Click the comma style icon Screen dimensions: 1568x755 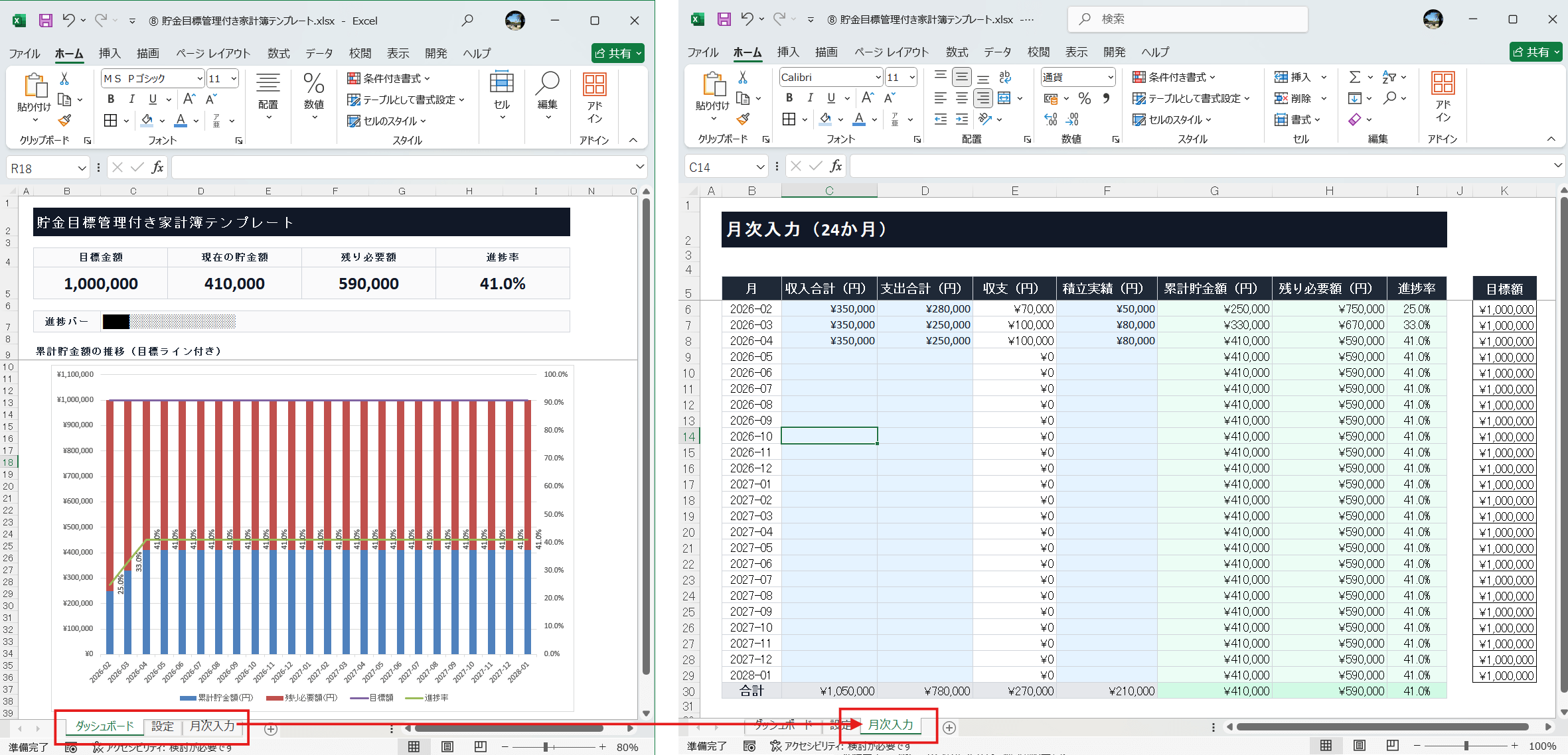click(1106, 98)
